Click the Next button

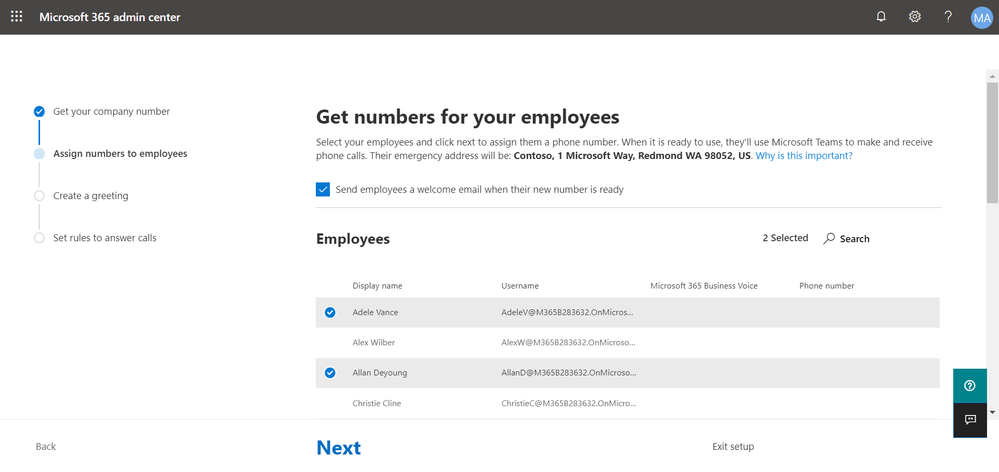[338, 447]
